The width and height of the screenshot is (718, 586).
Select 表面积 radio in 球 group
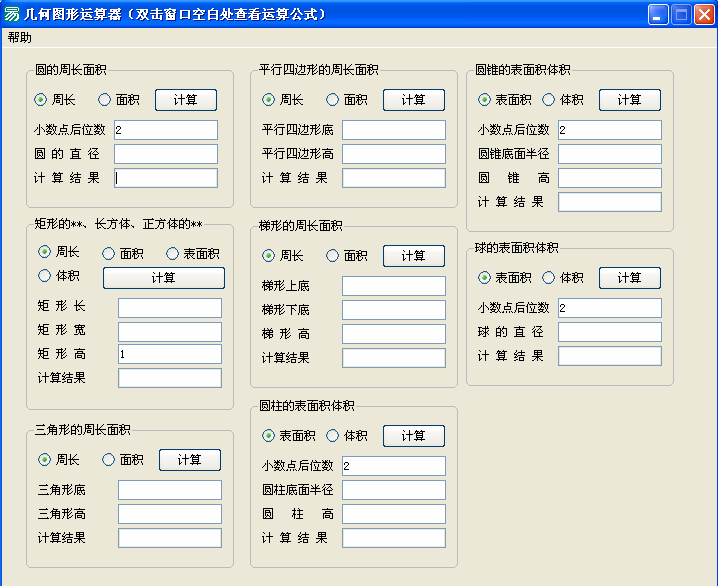pyautogui.click(x=484, y=277)
